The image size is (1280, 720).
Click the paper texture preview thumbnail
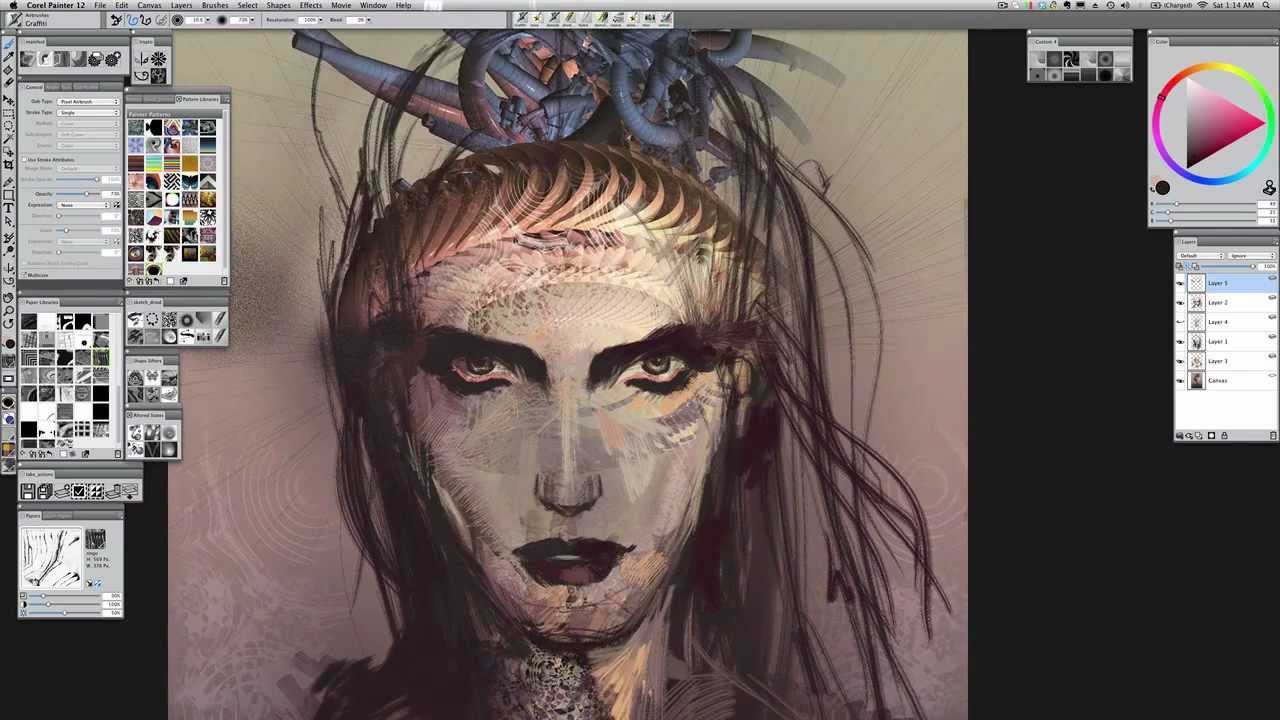(x=51, y=559)
